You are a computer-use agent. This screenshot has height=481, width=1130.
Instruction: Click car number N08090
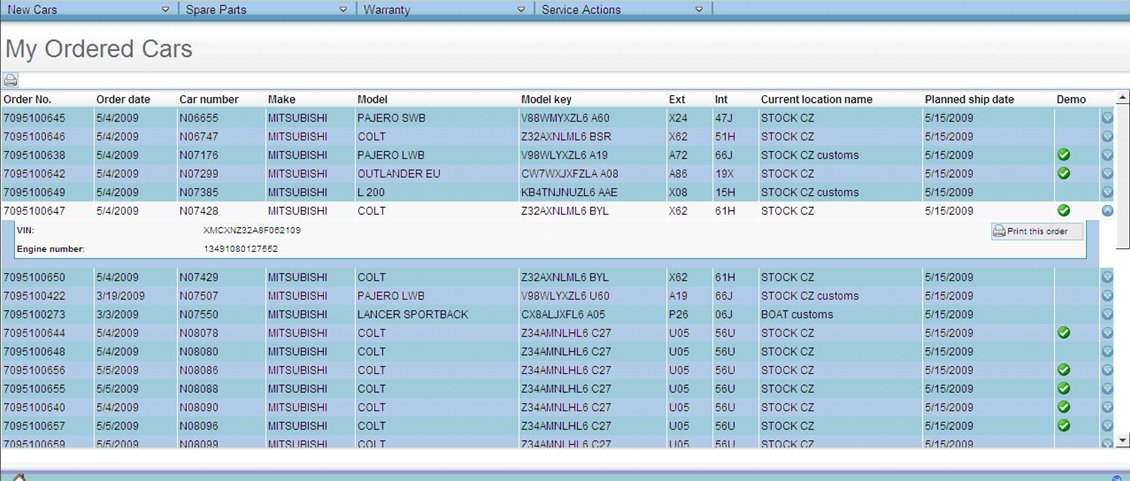click(x=199, y=407)
